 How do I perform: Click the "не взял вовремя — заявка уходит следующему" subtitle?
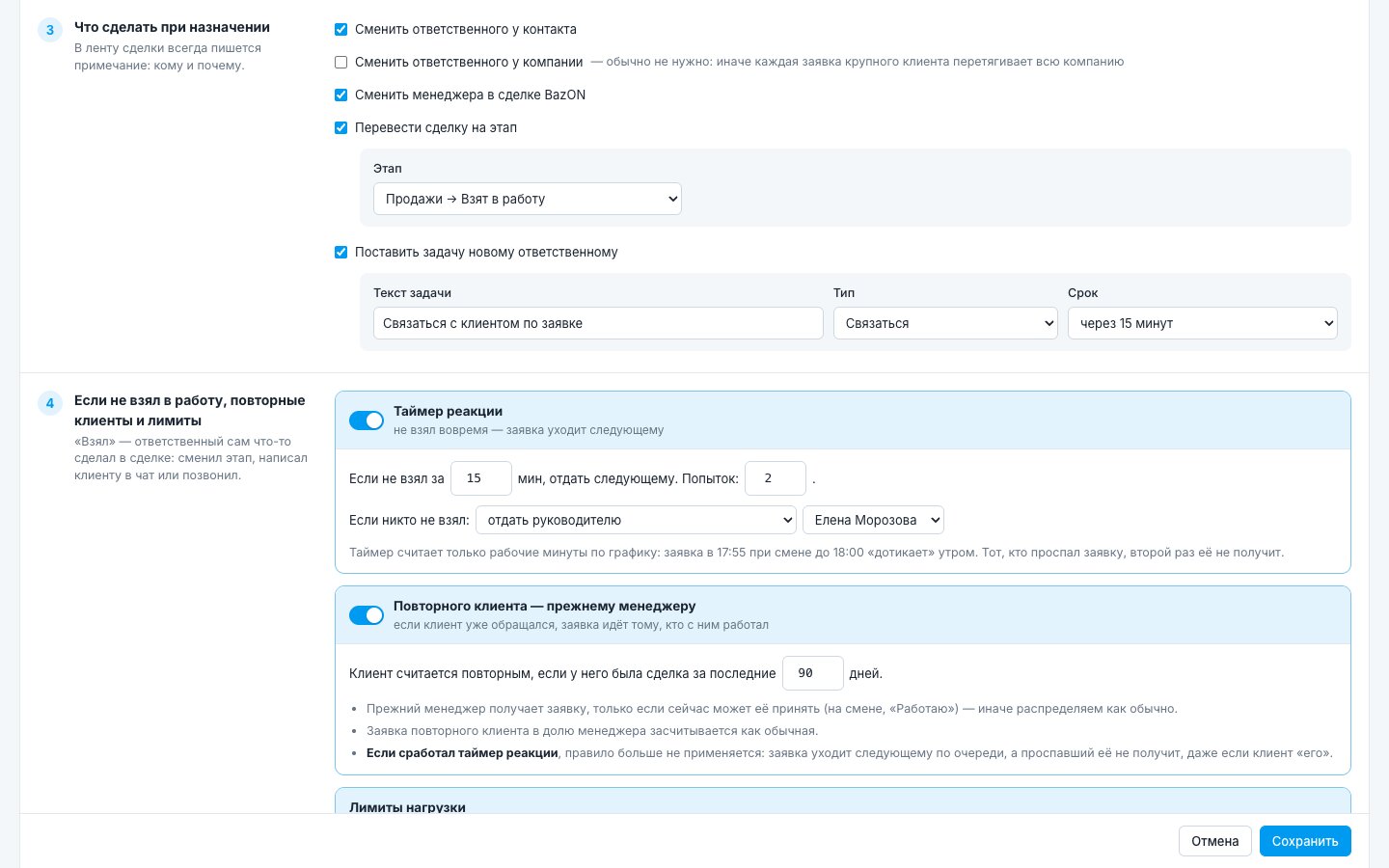point(529,430)
